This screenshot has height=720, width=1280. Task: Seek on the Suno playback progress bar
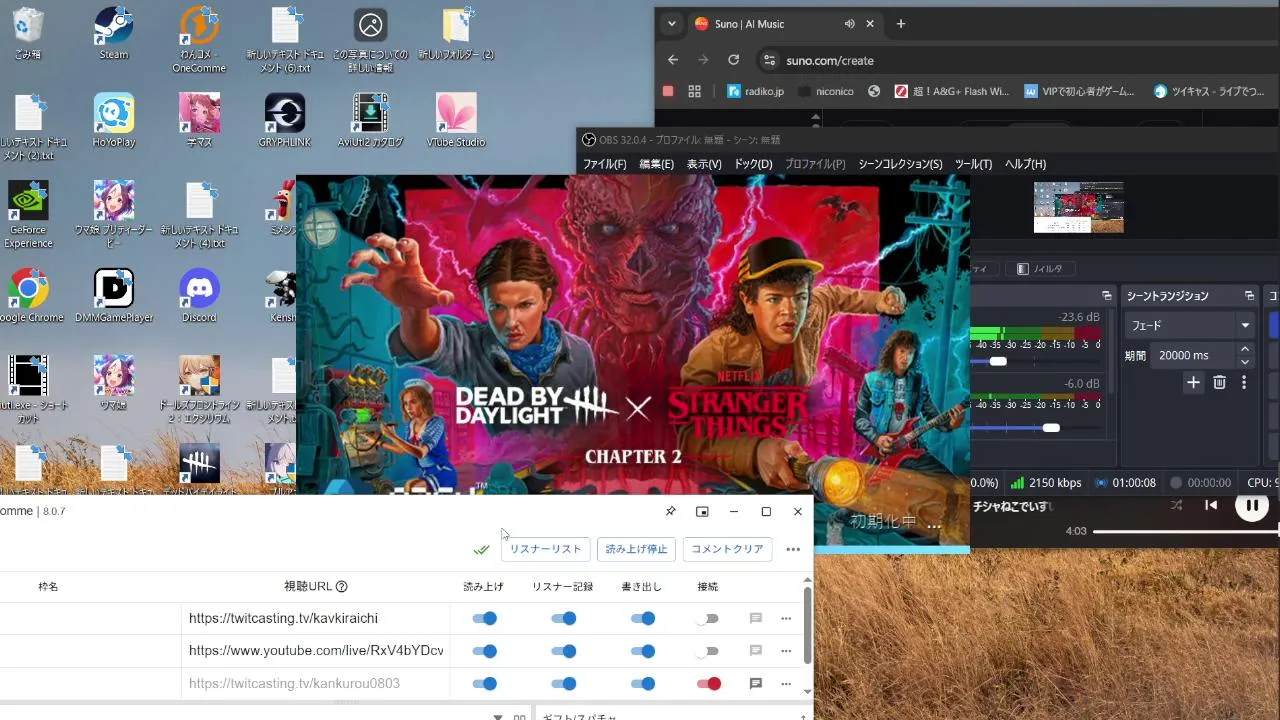coord(1186,531)
